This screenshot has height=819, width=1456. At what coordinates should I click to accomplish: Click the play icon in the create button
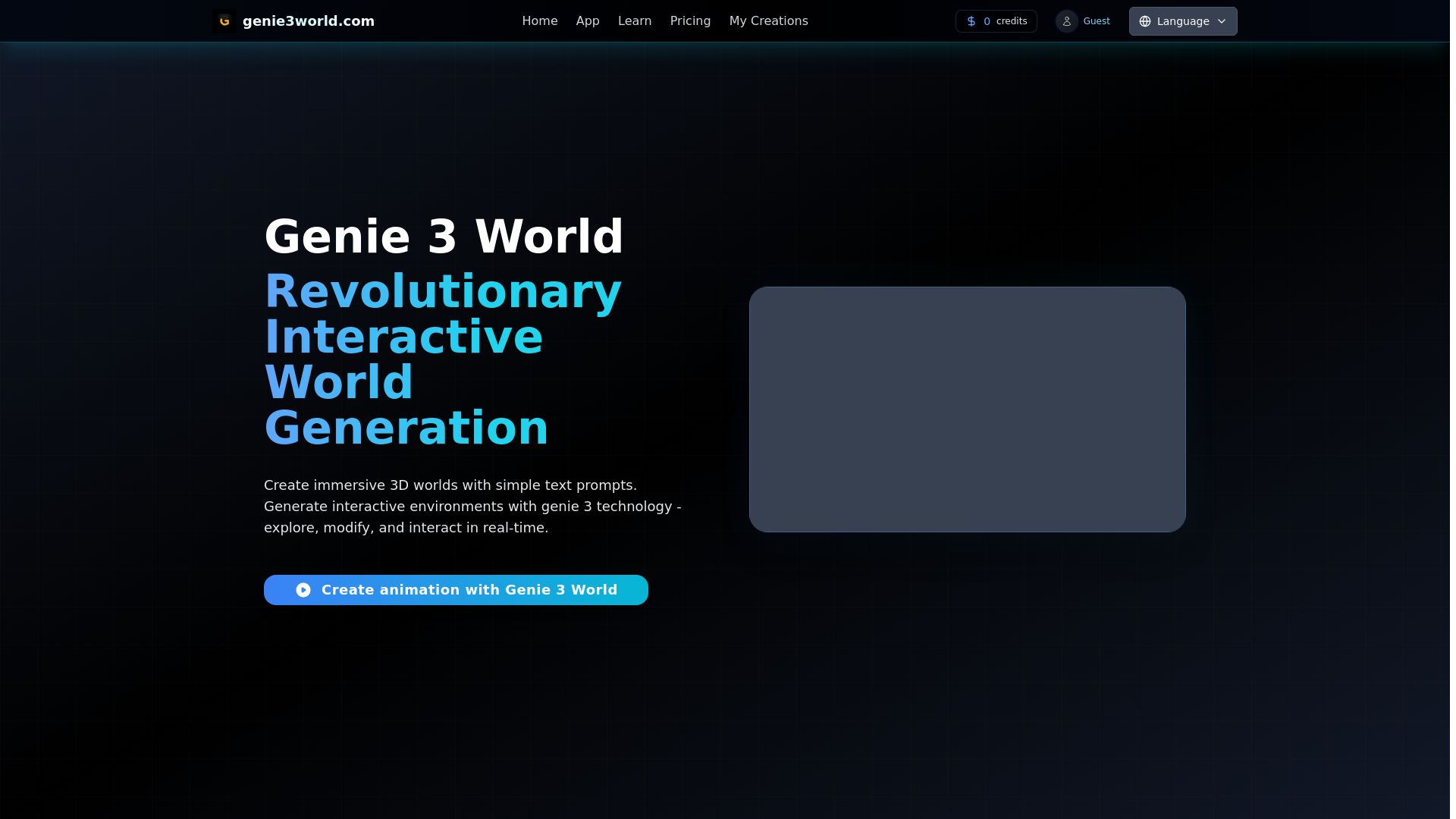click(x=303, y=589)
